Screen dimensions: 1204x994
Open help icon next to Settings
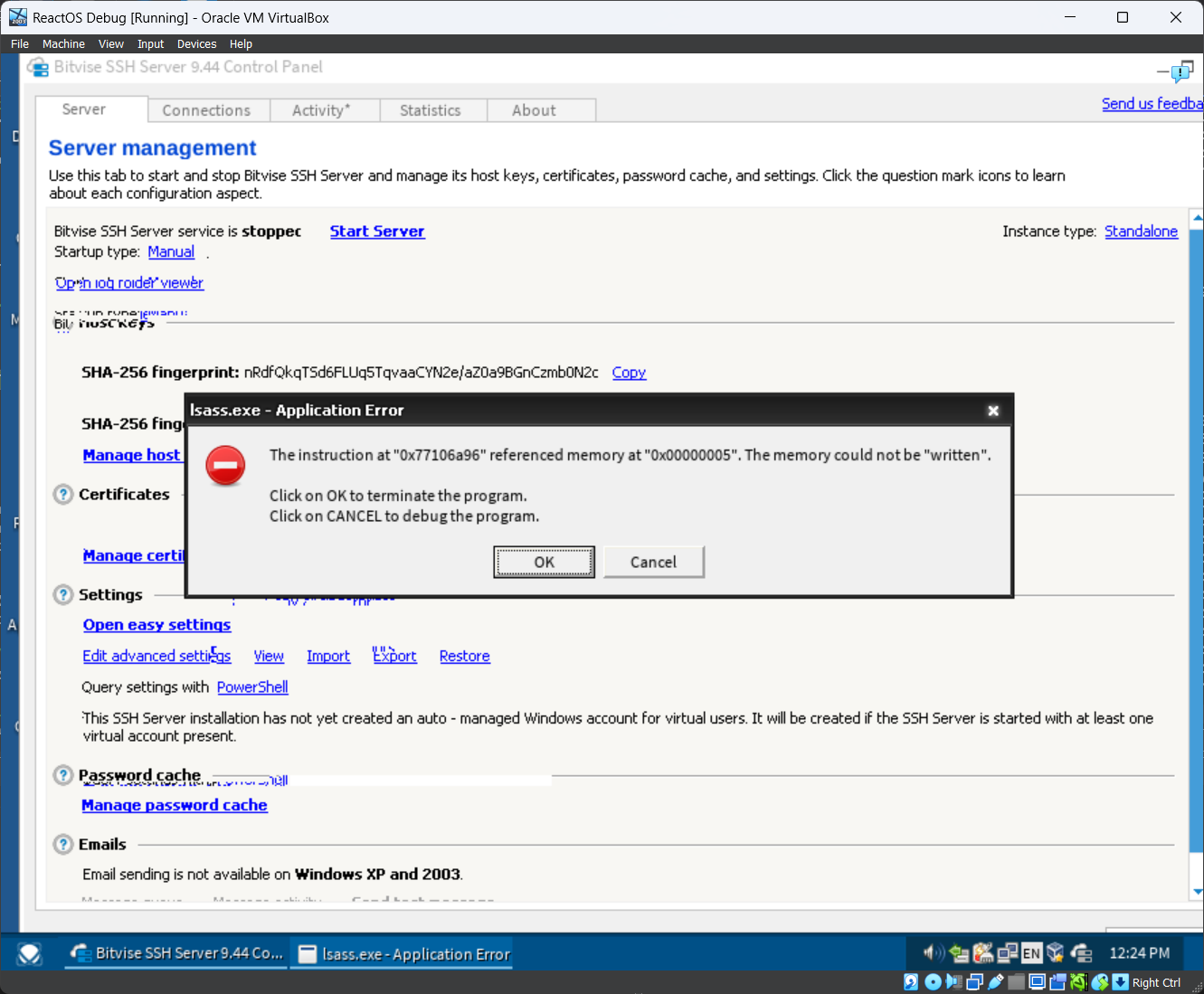tap(63, 595)
